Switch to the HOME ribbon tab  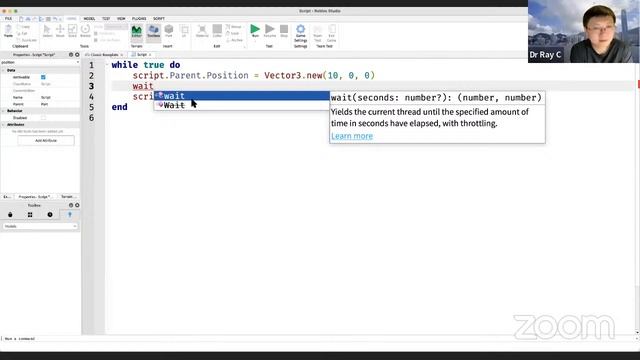[71, 19]
